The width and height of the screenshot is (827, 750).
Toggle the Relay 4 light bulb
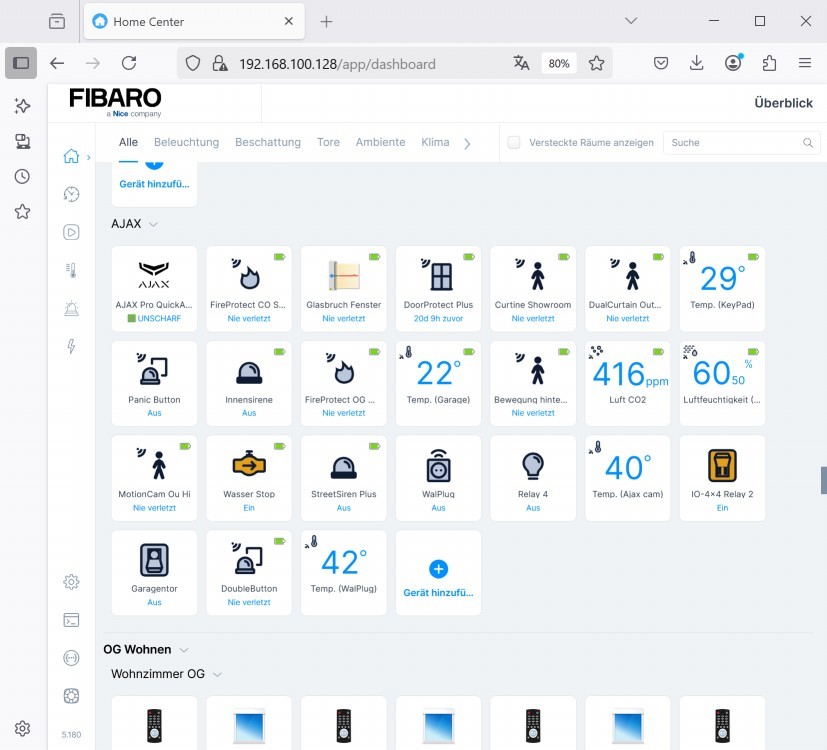pyautogui.click(x=533, y=466)
